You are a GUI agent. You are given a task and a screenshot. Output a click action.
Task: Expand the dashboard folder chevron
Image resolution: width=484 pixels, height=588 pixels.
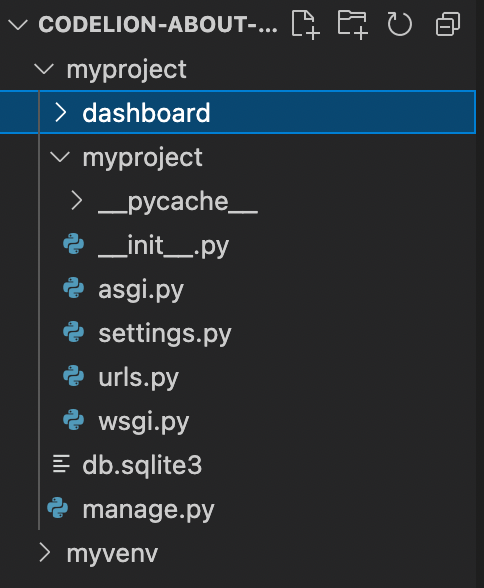pyautogui.click(x=60, y=112)
